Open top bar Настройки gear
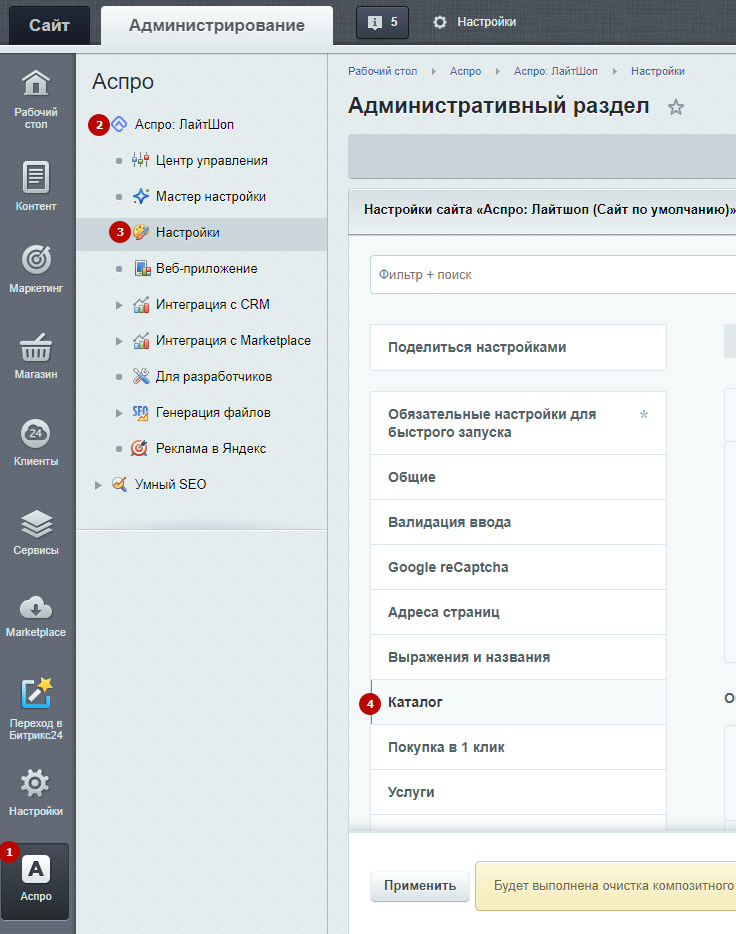Screen dimensions: 736x934 click(475, 22)
